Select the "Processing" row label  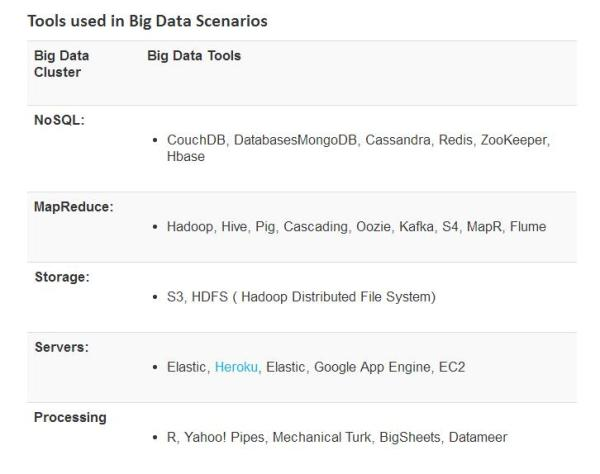pos(70,417)
